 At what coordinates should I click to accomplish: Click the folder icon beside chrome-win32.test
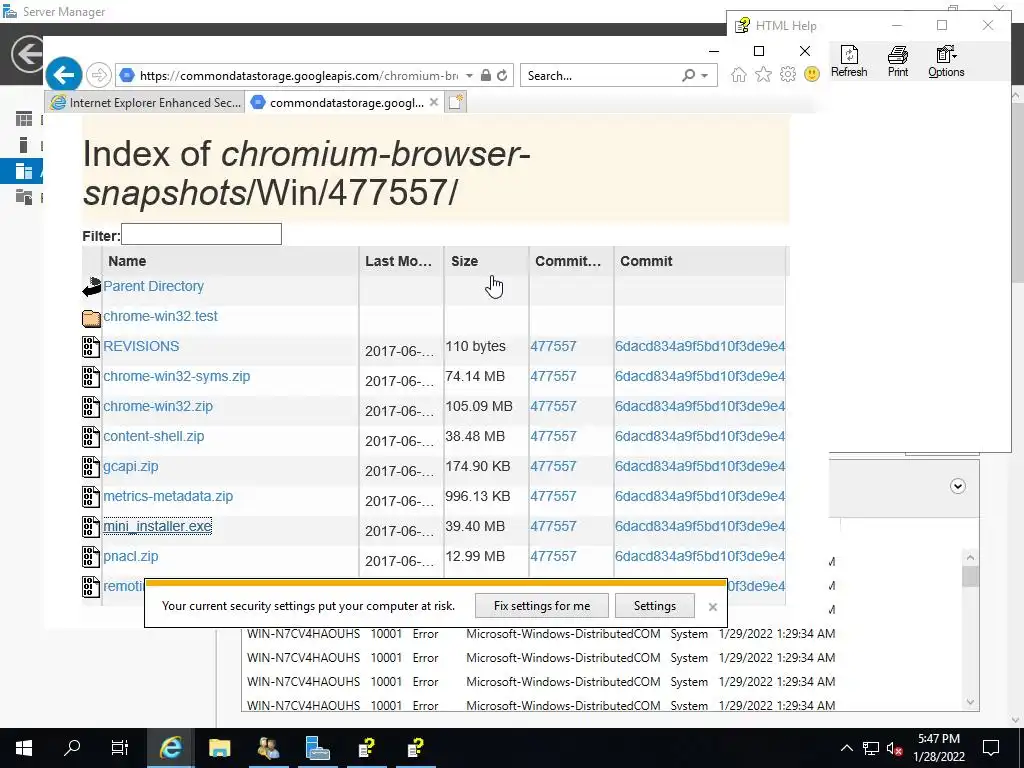pos(91,317)
